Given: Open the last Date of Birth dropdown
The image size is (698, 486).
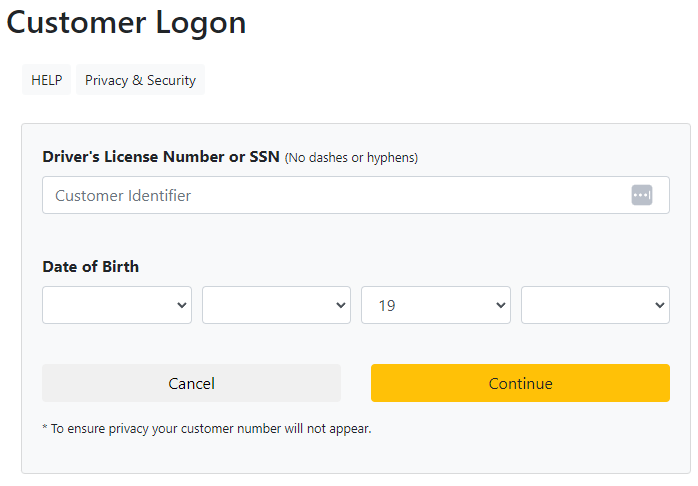Looking at the screenshot, I should 596,305.
